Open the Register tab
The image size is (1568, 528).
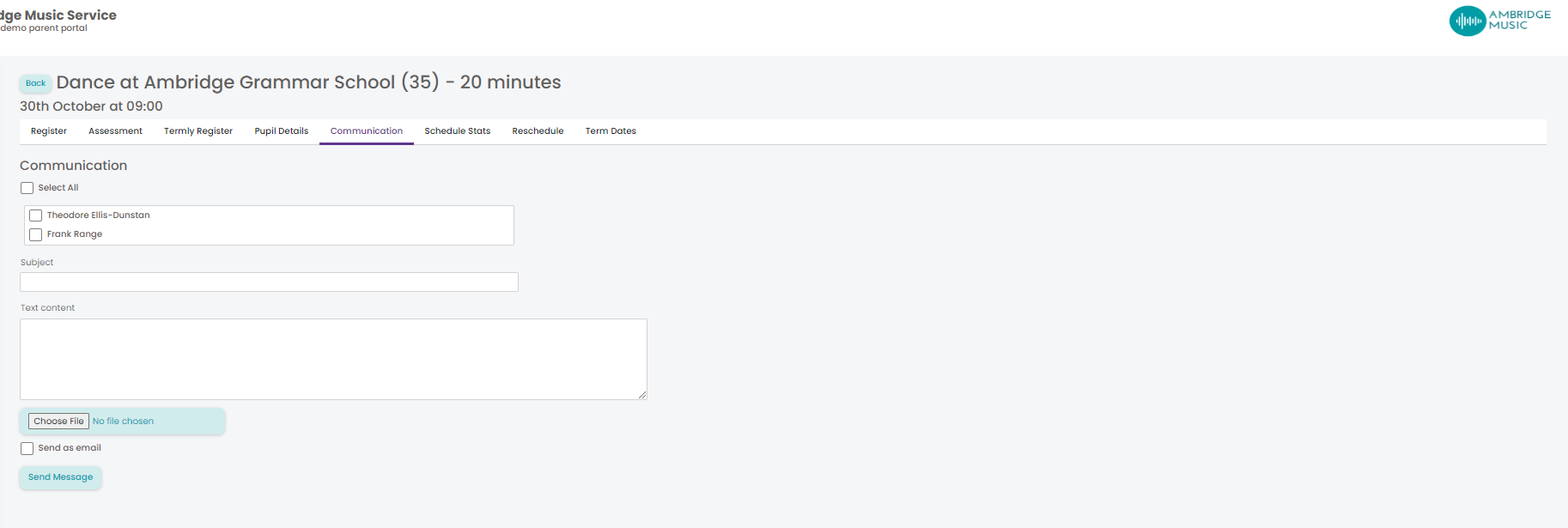tap(49, 131)
